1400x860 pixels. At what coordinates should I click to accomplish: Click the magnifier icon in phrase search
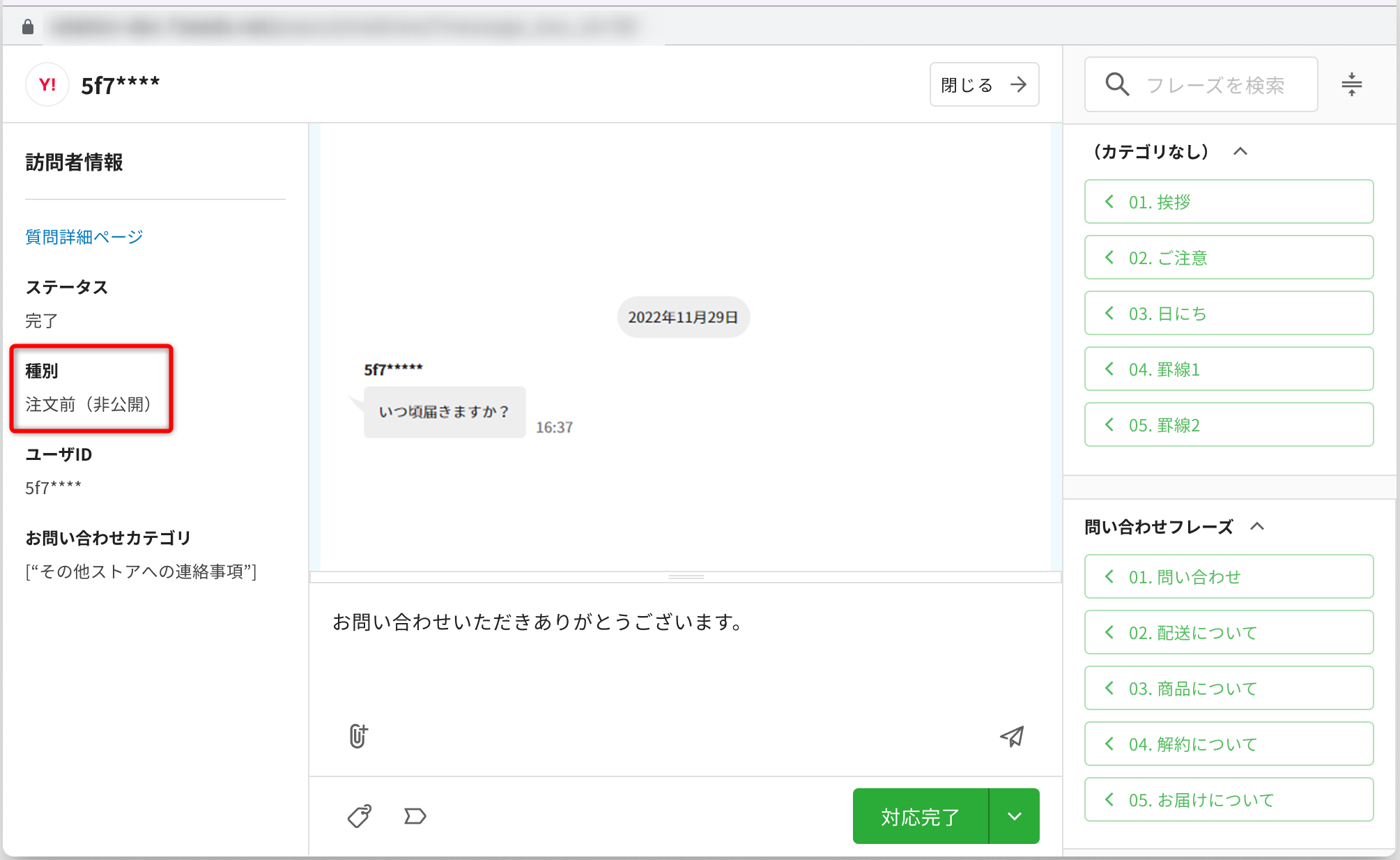tap(1117, 84)
